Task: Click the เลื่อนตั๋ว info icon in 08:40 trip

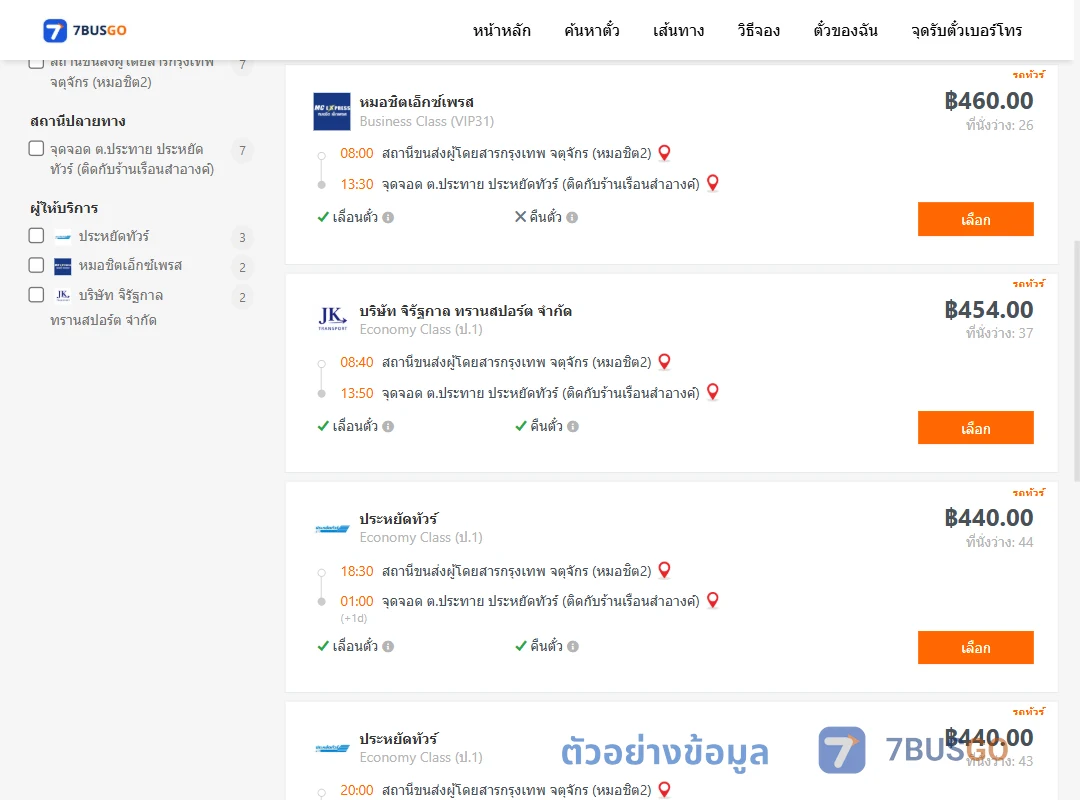Action: point(388,427)
